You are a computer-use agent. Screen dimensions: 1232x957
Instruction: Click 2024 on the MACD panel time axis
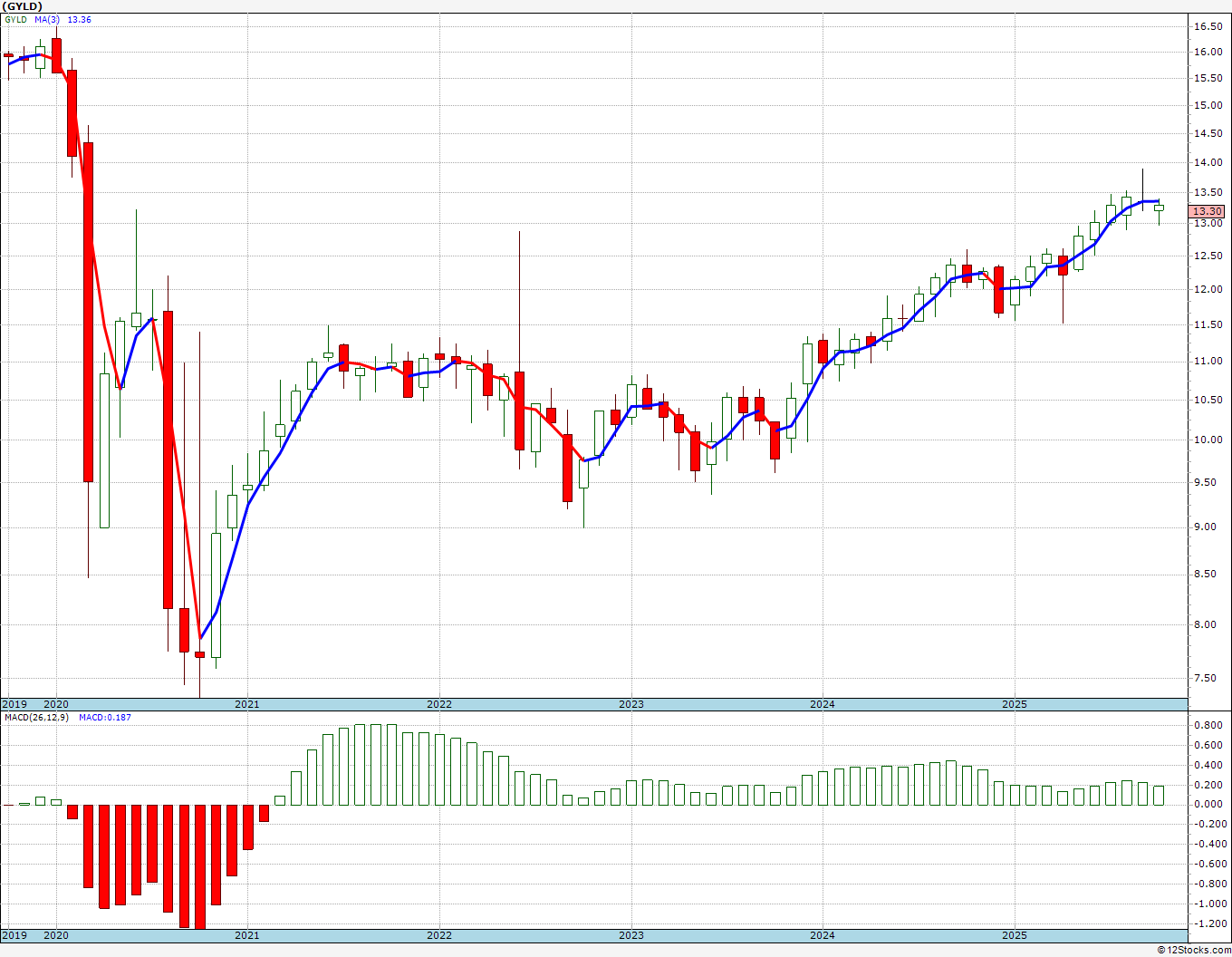823,935
